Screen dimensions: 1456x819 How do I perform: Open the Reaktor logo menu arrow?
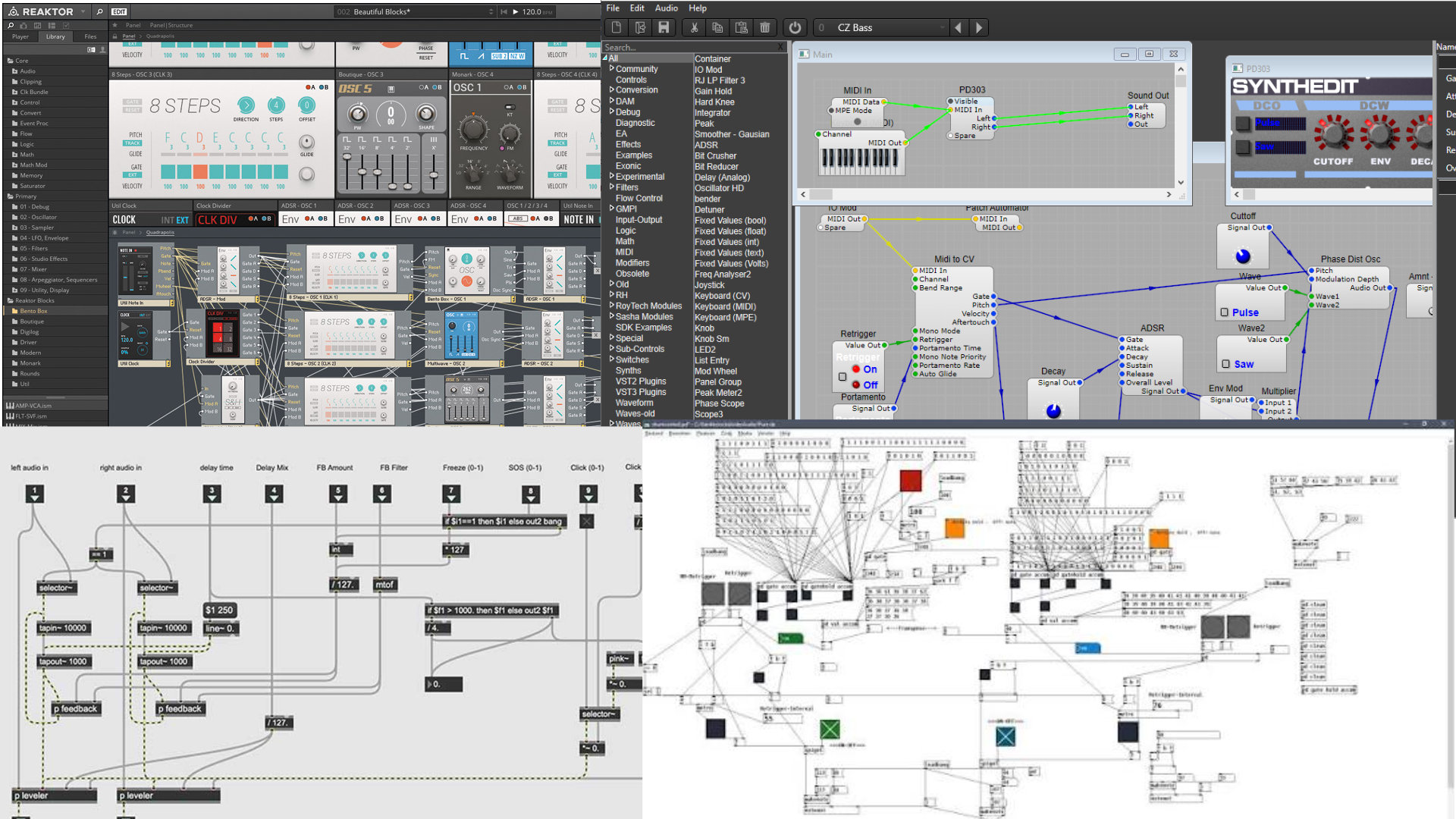(x=83, y=12)
